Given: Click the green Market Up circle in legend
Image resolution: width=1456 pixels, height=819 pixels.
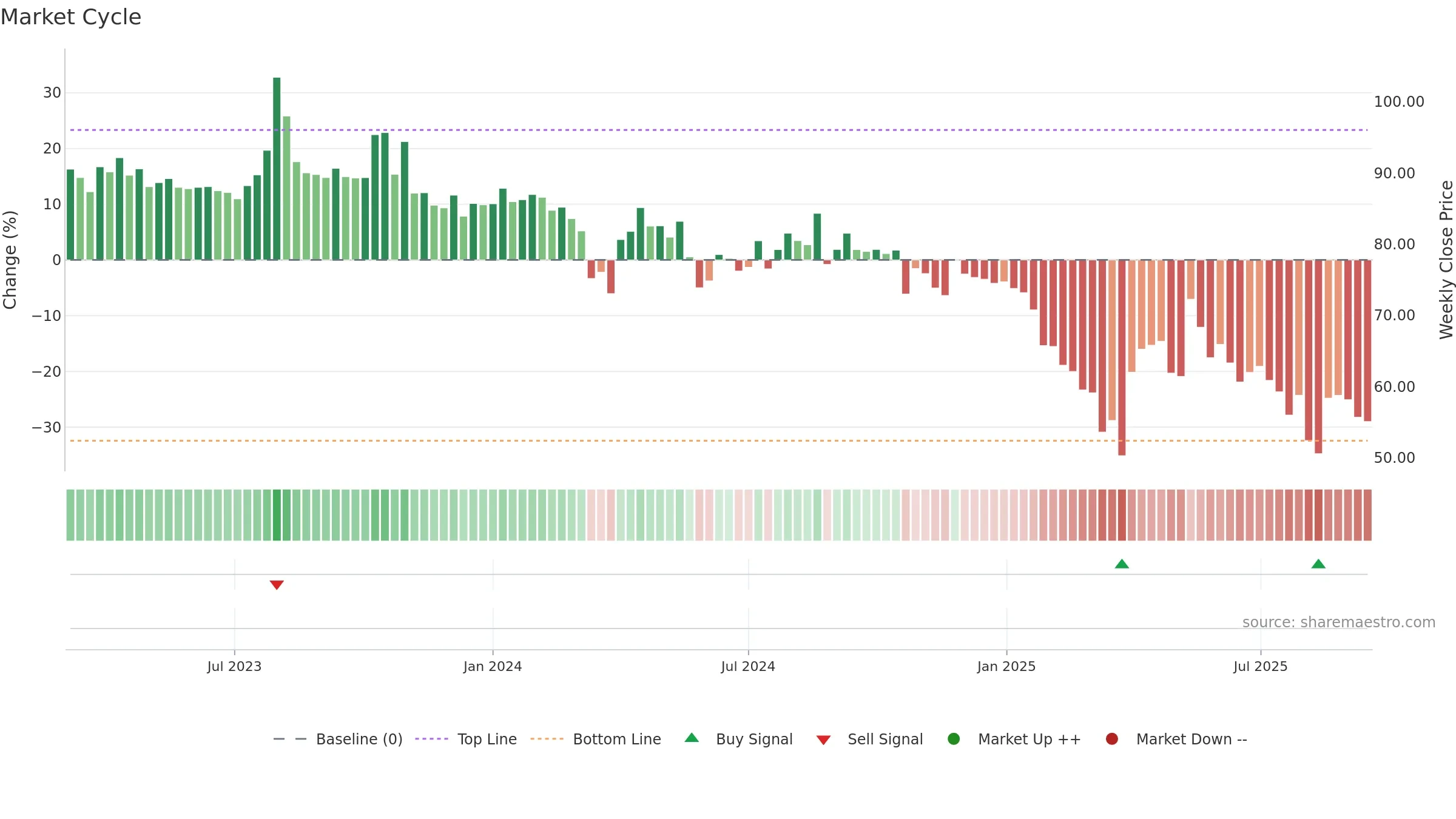Looking at the screenshot, I should coord(954,739).
